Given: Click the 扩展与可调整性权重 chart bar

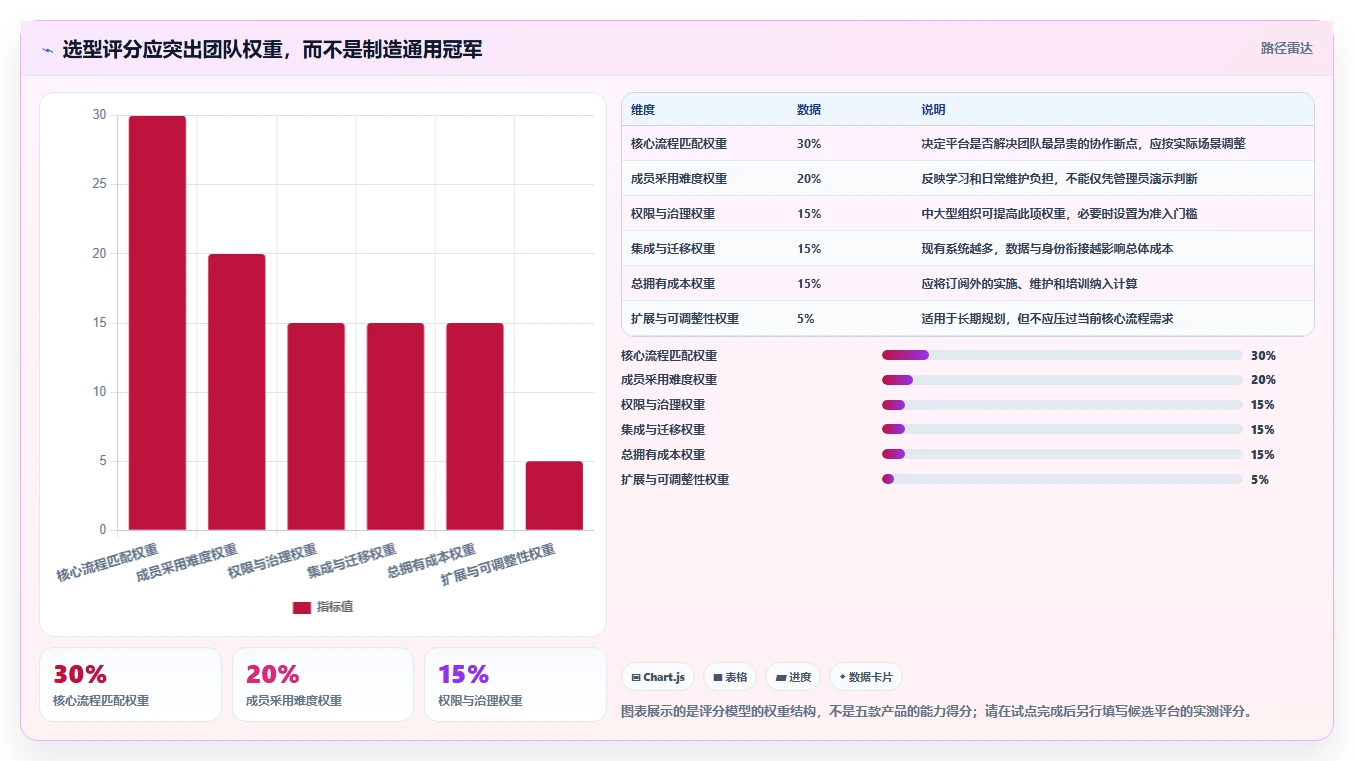Looking at the screenshot, I should [554, 495].
